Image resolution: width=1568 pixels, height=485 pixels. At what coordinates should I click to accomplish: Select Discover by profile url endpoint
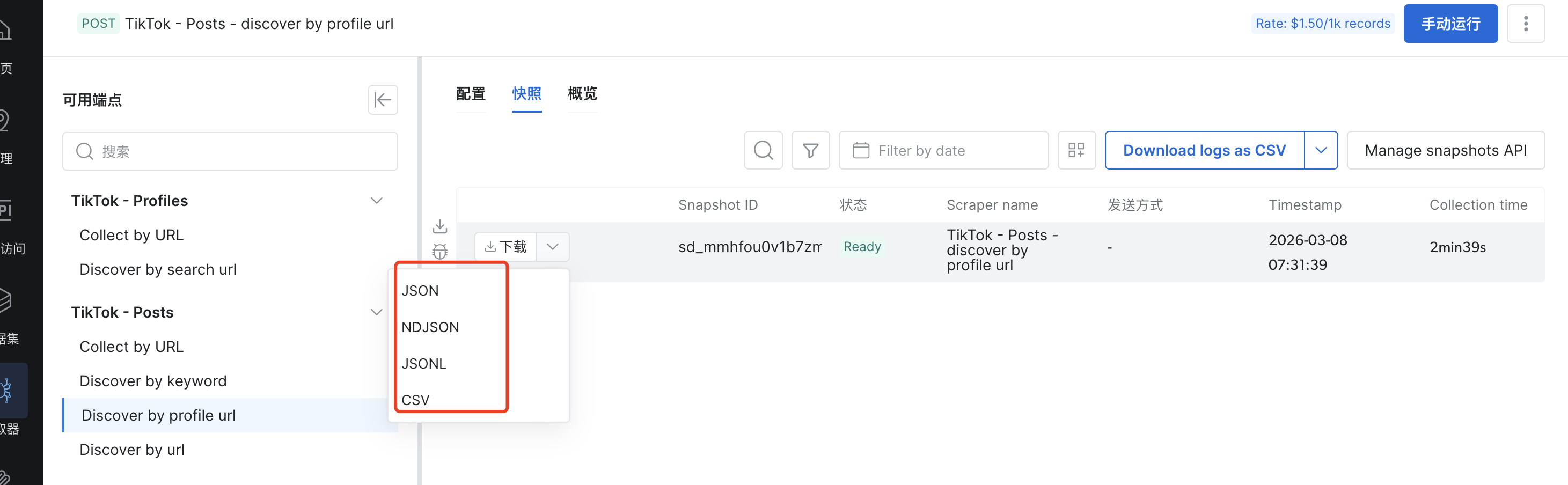click(230, 416)
